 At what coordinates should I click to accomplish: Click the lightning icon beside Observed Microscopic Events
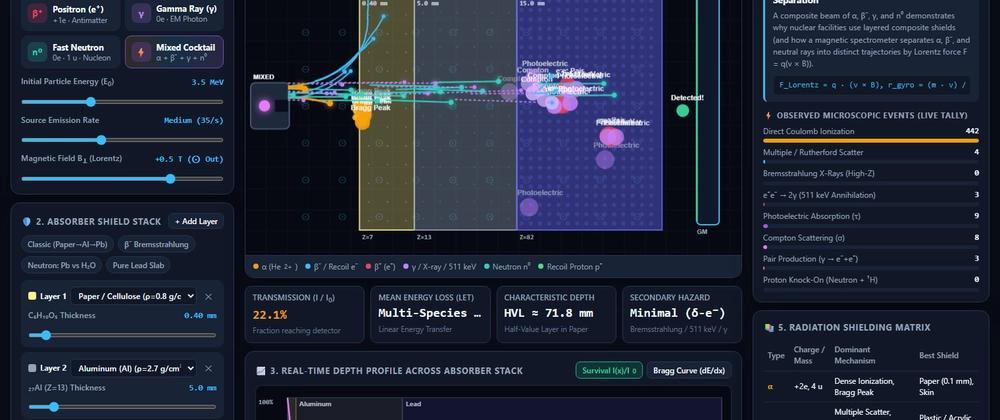tap(768, 115)
